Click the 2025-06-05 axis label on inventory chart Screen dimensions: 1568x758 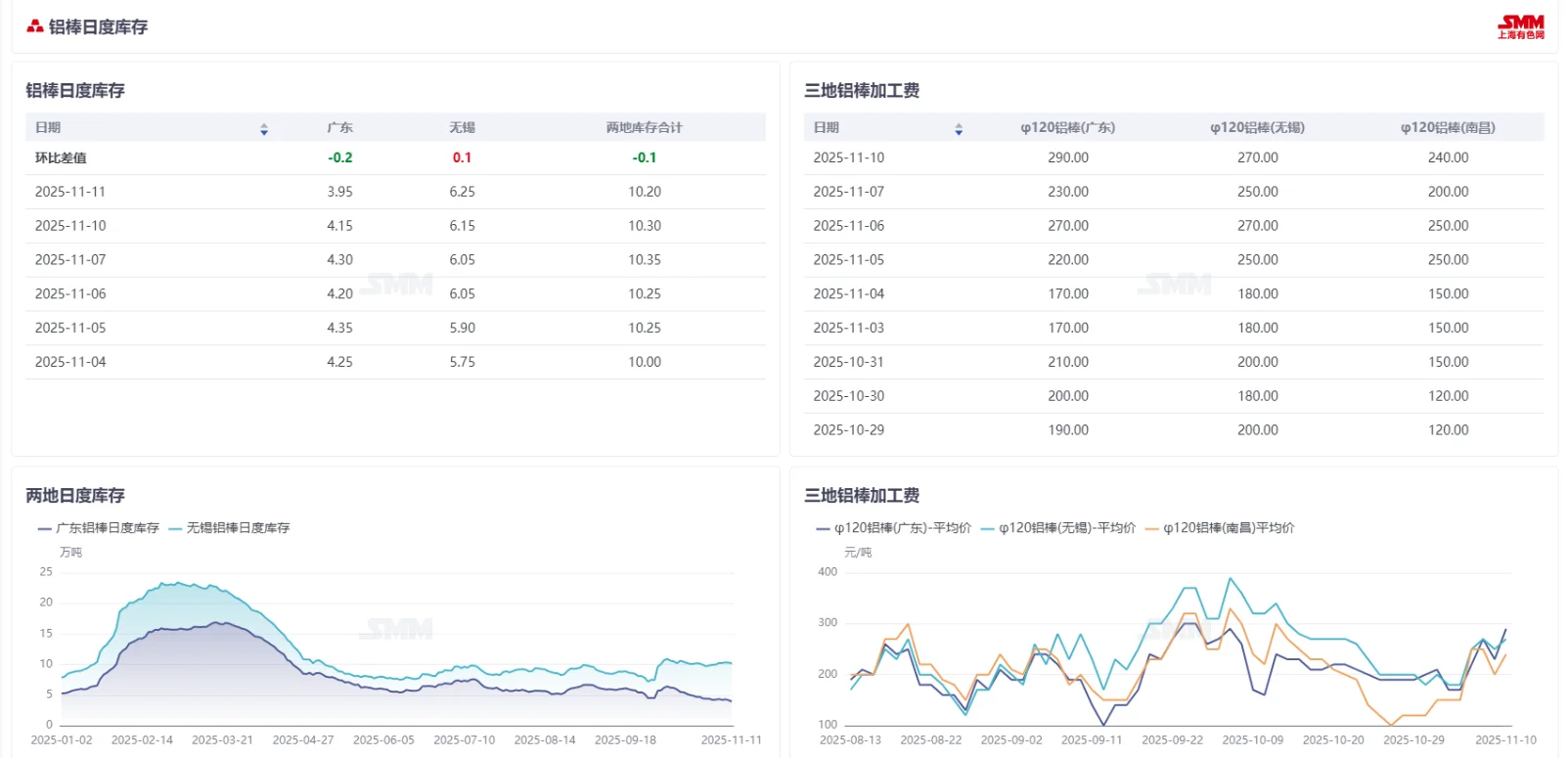(x=383, y=740)
